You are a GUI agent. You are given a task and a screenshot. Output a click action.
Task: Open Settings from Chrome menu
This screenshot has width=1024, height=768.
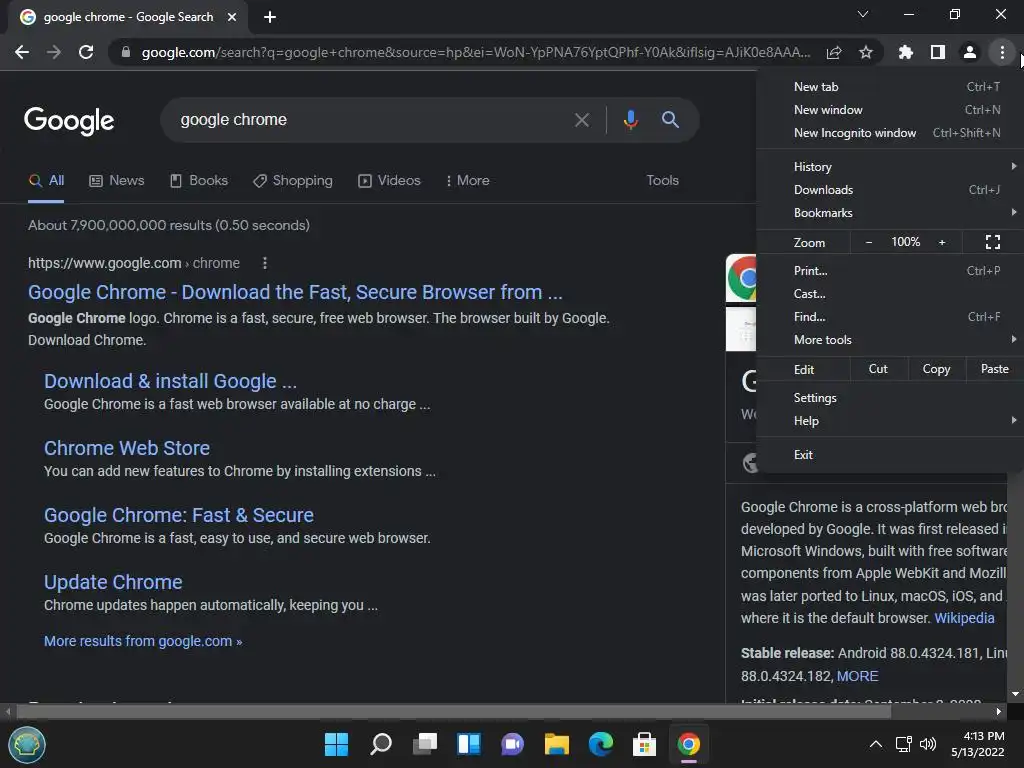[890, 398]
